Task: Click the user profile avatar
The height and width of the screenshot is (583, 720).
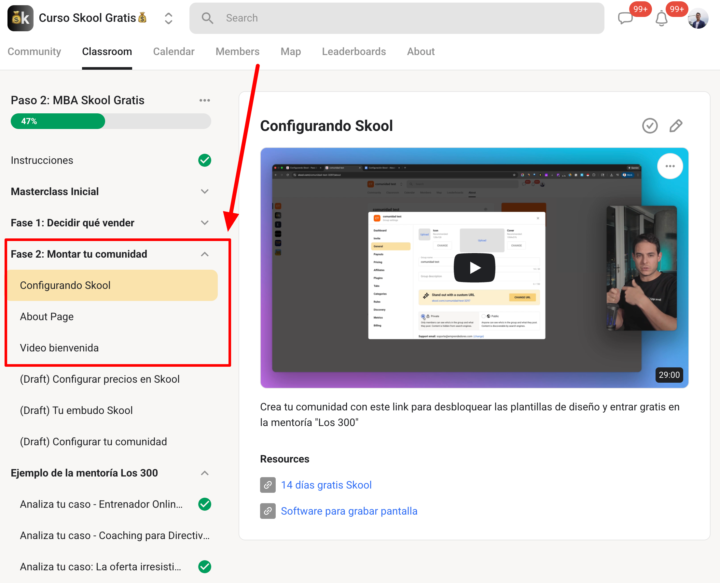Action: pyautogui.click(x=698, y=18)
